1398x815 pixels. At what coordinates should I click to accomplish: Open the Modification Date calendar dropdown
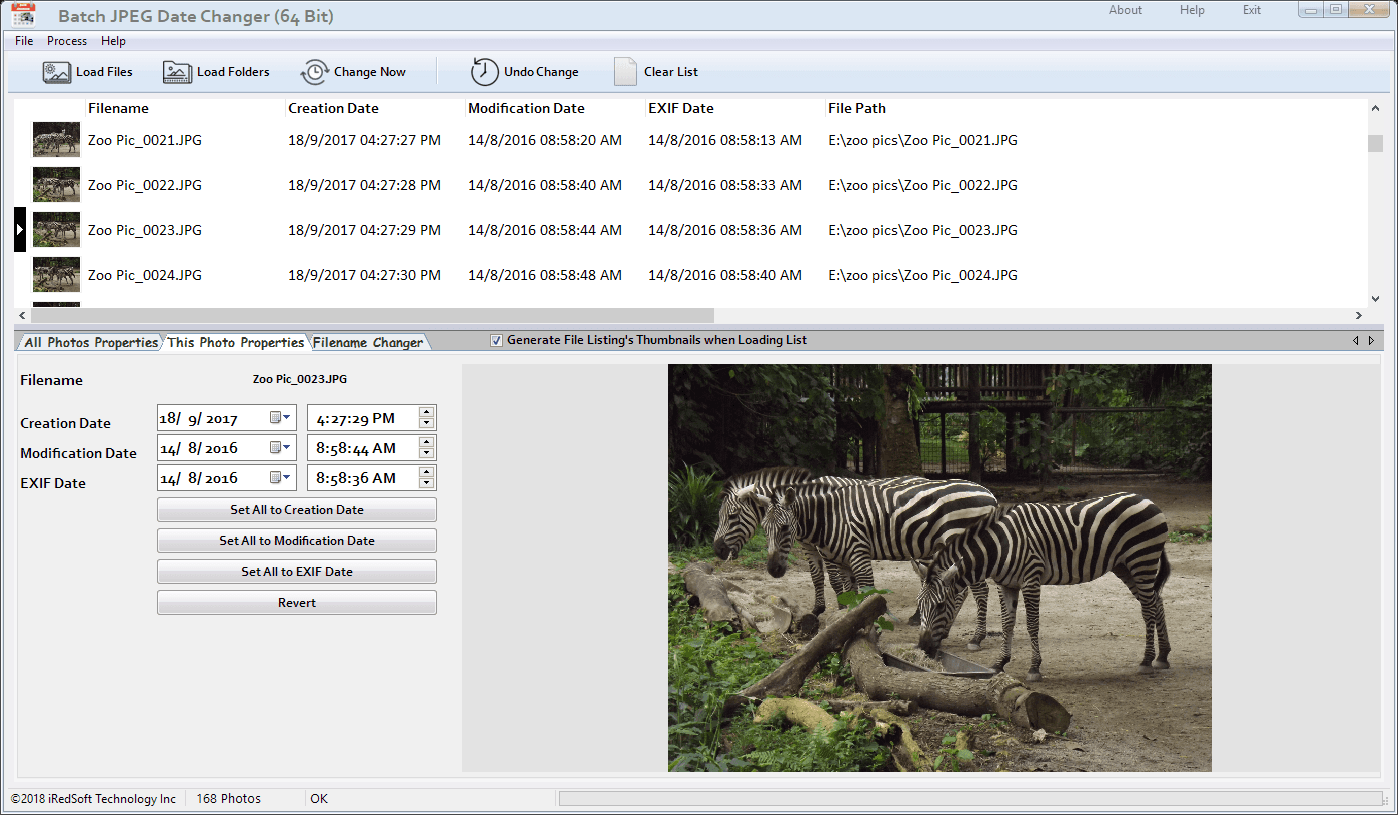click(x=280, y=448)
